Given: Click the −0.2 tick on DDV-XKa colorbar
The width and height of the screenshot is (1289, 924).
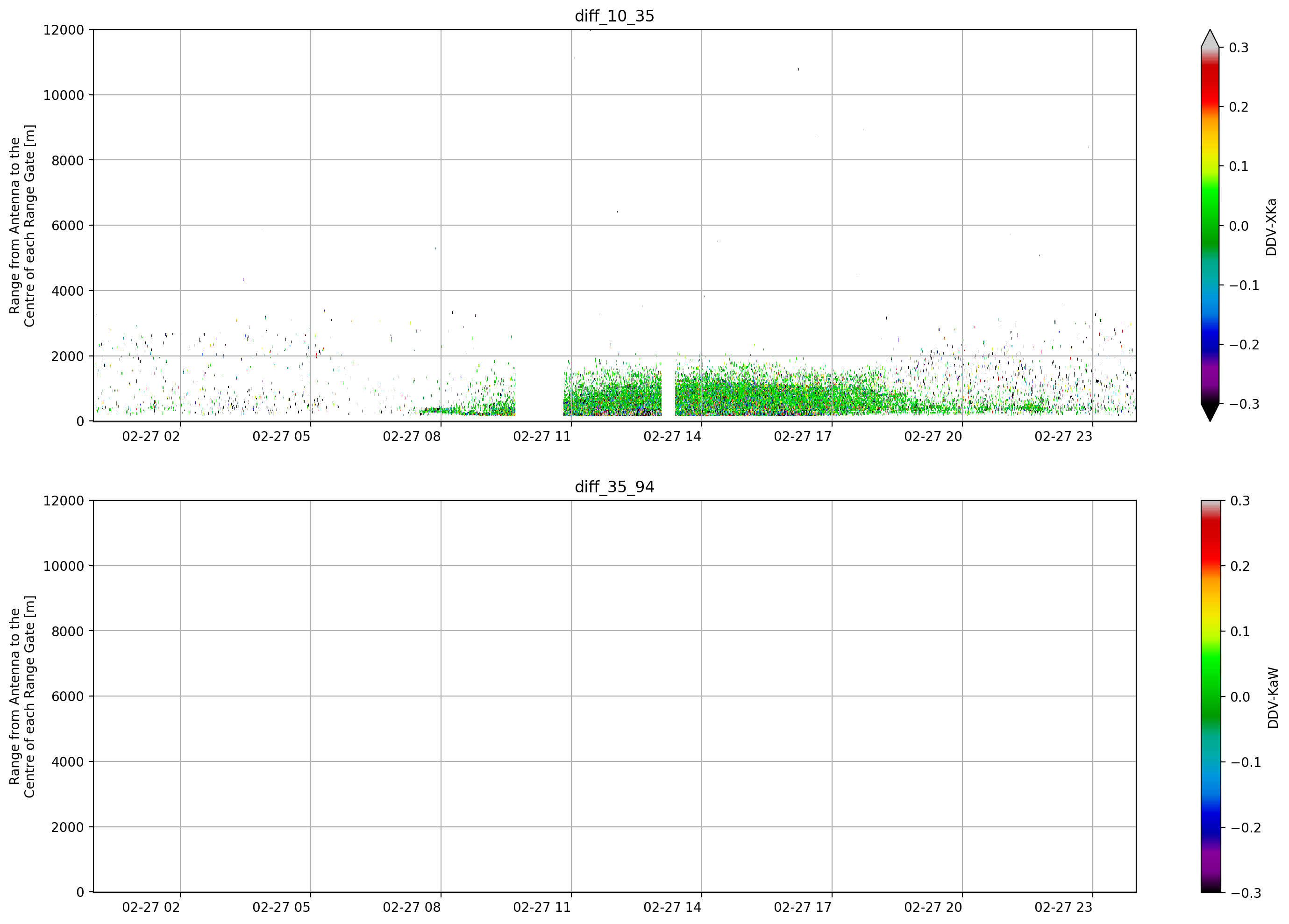Looking at the screenshot, I should [1244, 345].
